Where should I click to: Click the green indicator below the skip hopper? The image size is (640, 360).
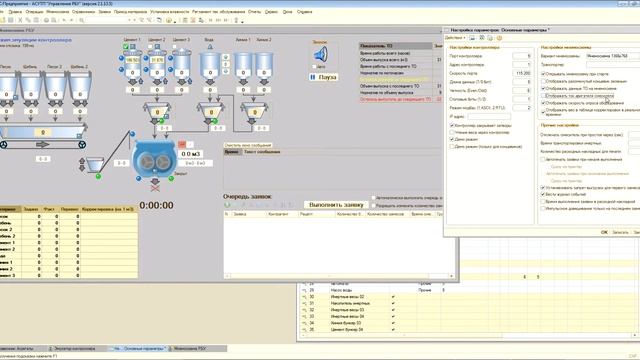click(98, 176)
